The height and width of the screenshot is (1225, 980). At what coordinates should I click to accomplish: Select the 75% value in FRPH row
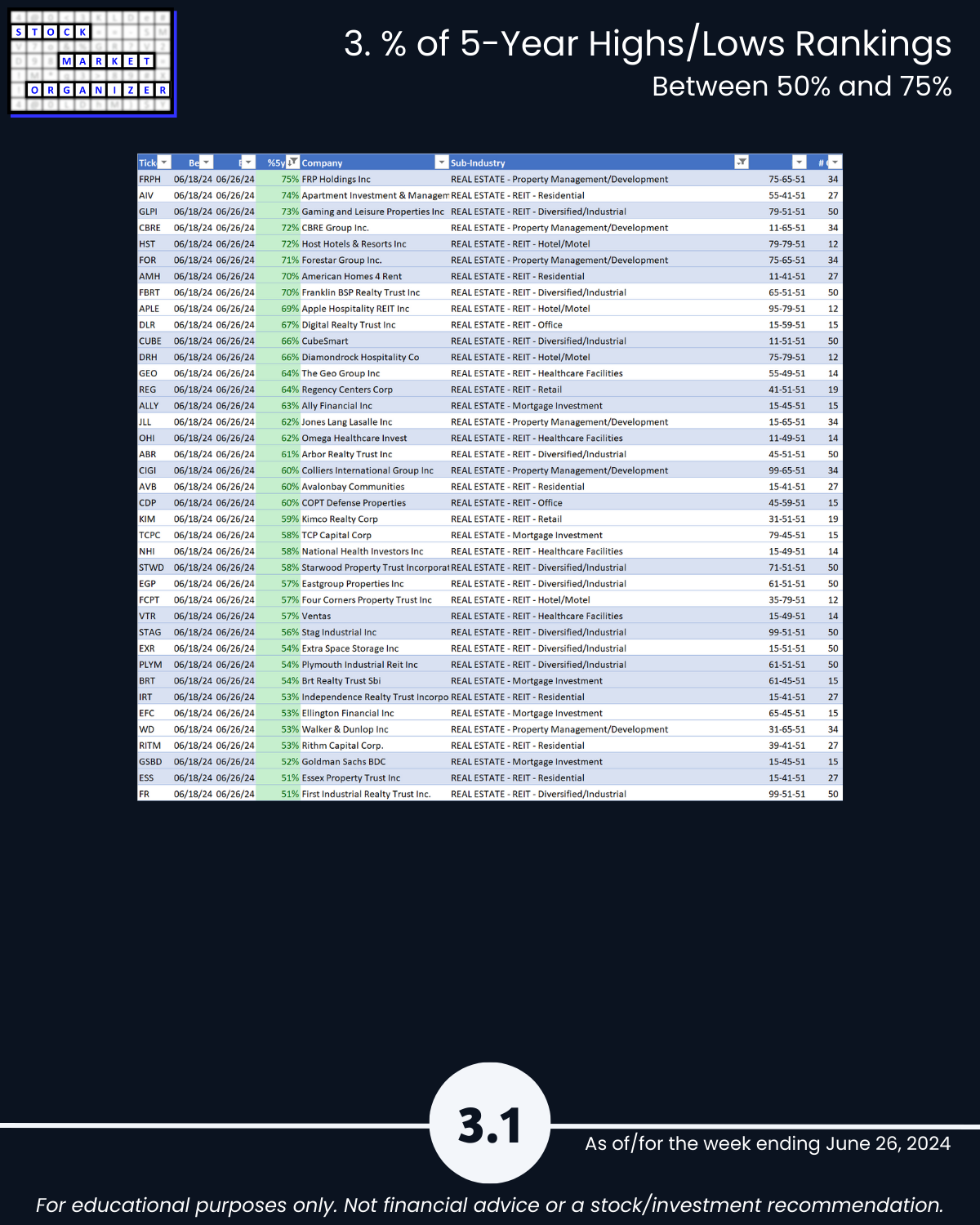tap(278, 179)
